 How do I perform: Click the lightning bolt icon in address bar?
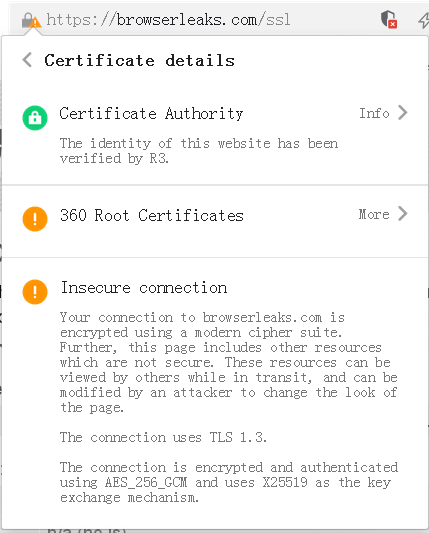(x=424, y=20)
